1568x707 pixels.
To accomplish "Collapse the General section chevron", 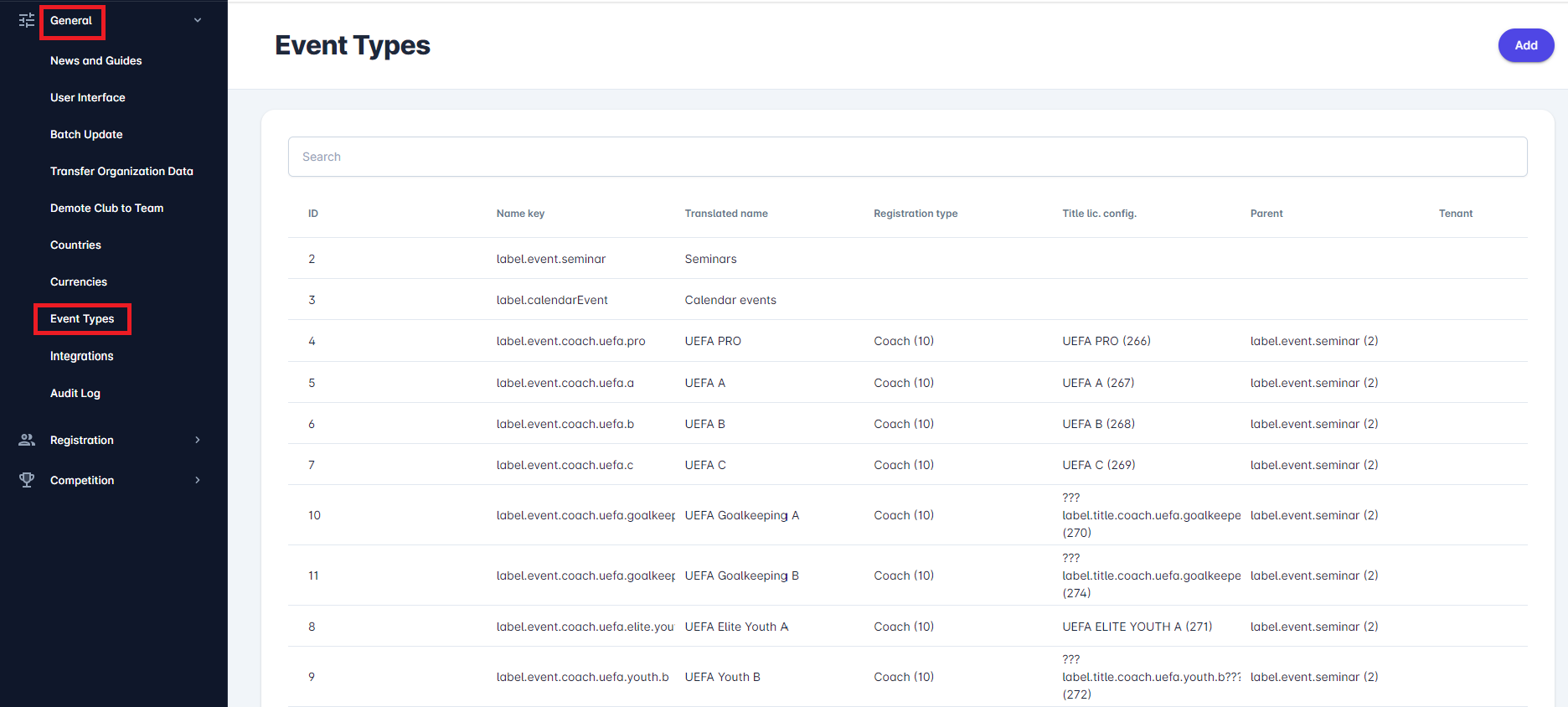I will (198, 20).
